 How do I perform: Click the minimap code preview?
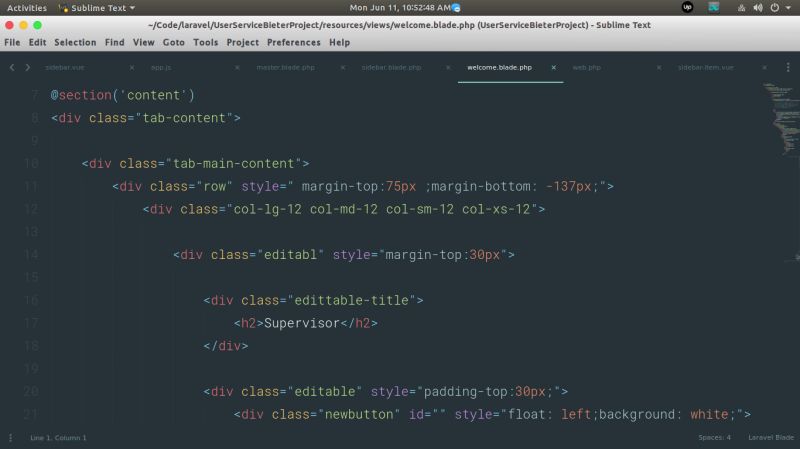pyautogui.click(x=780, y=118)
